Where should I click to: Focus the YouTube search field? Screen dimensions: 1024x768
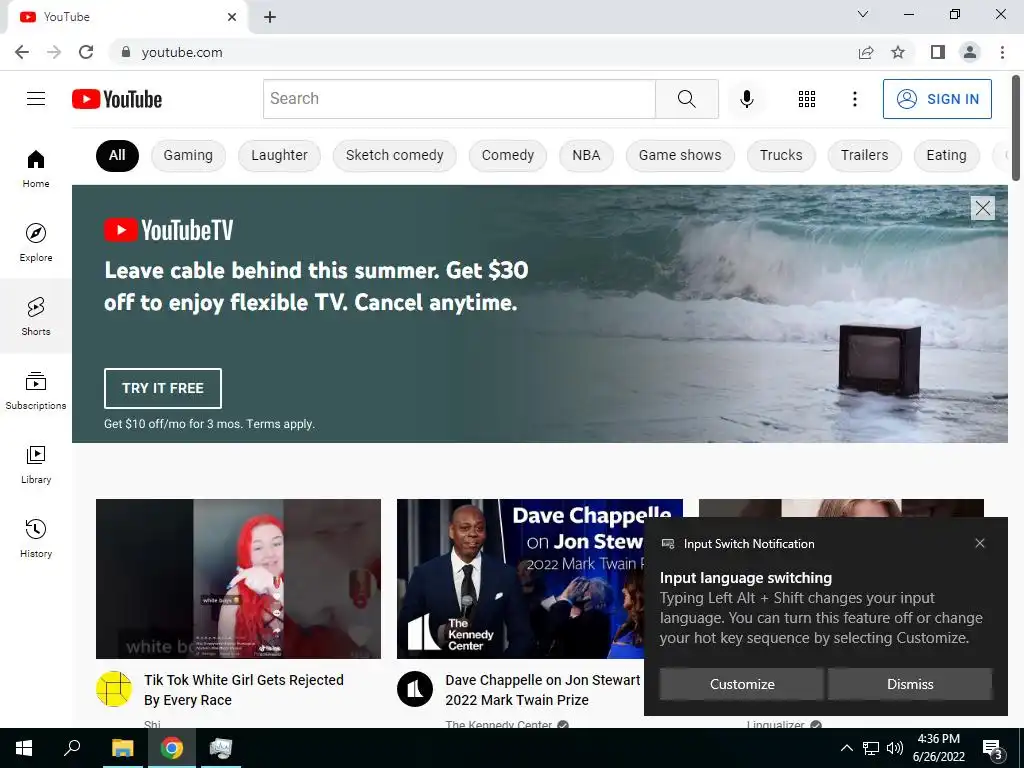pyautogui.click(x=459, y=99)
